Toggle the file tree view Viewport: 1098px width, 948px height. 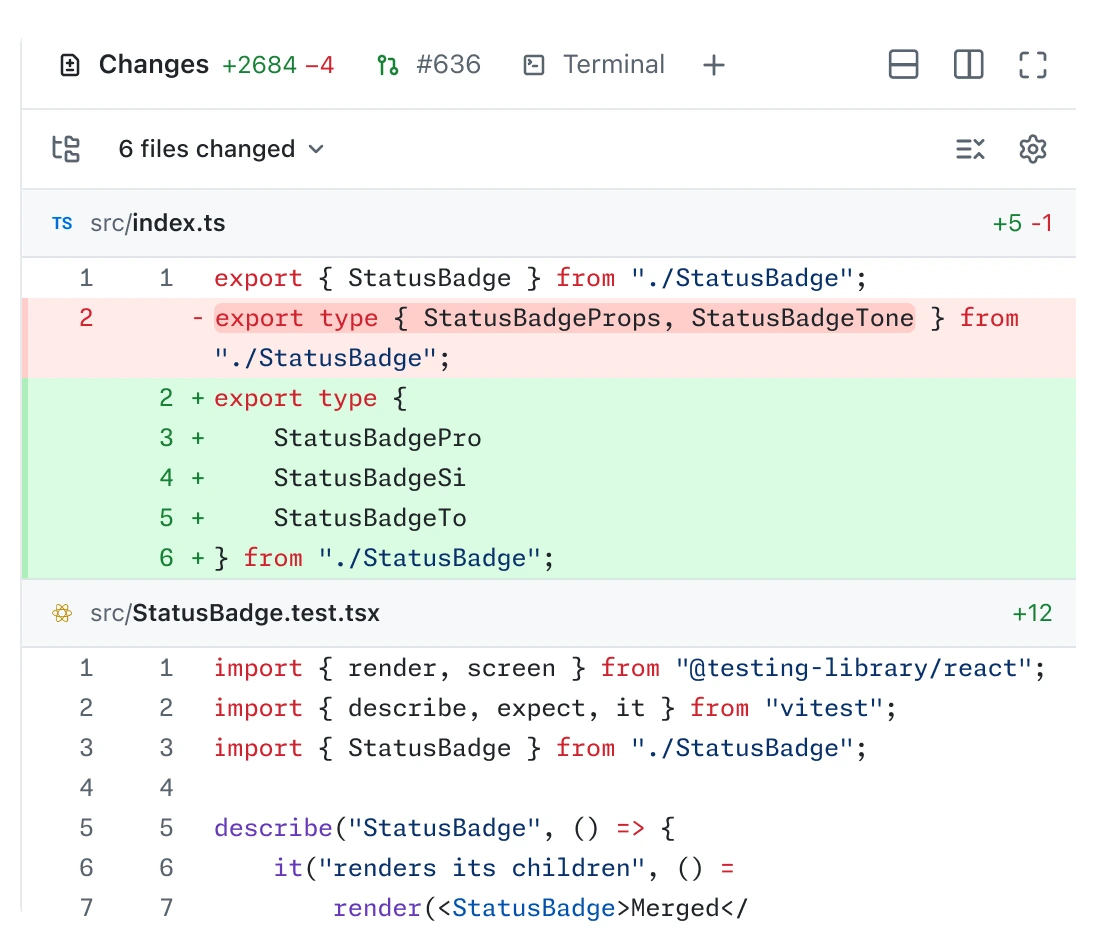pyautogui.click(x=67, y=148)
